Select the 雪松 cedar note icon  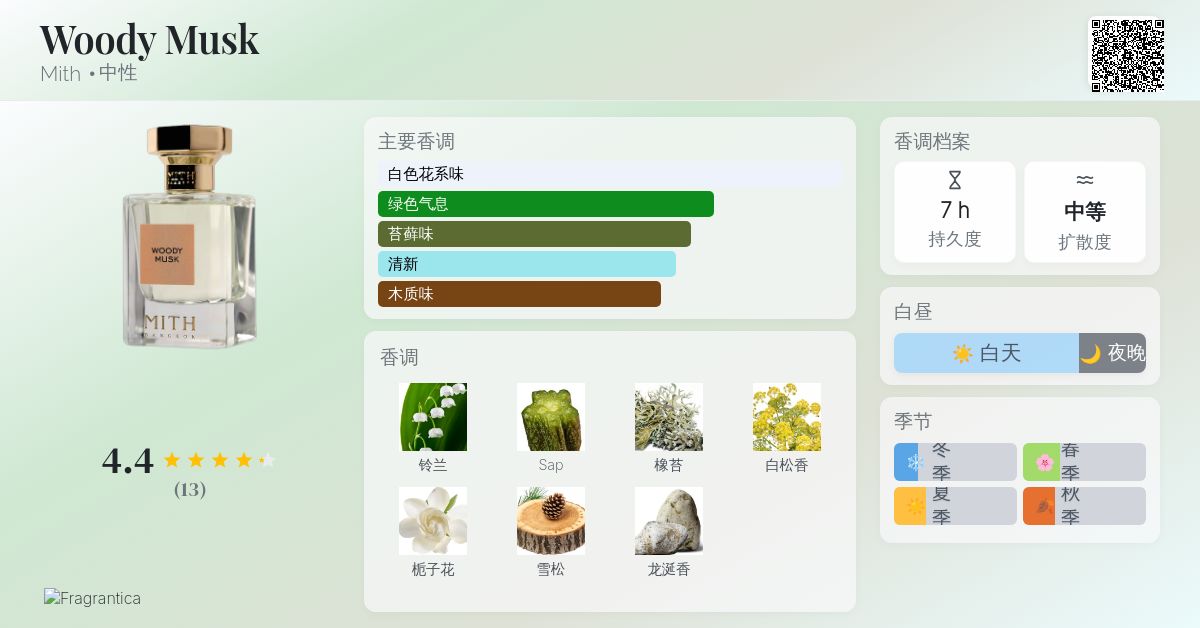point(551,520)
